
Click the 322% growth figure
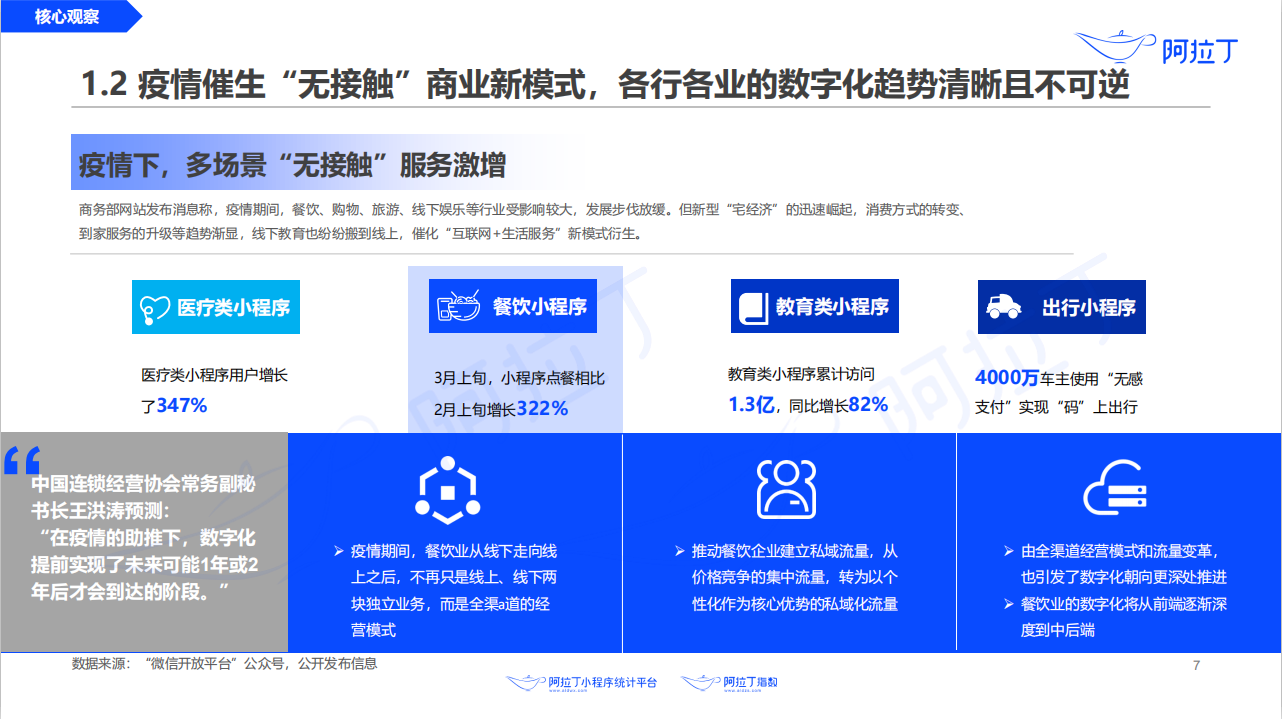[x=542, y=408]
